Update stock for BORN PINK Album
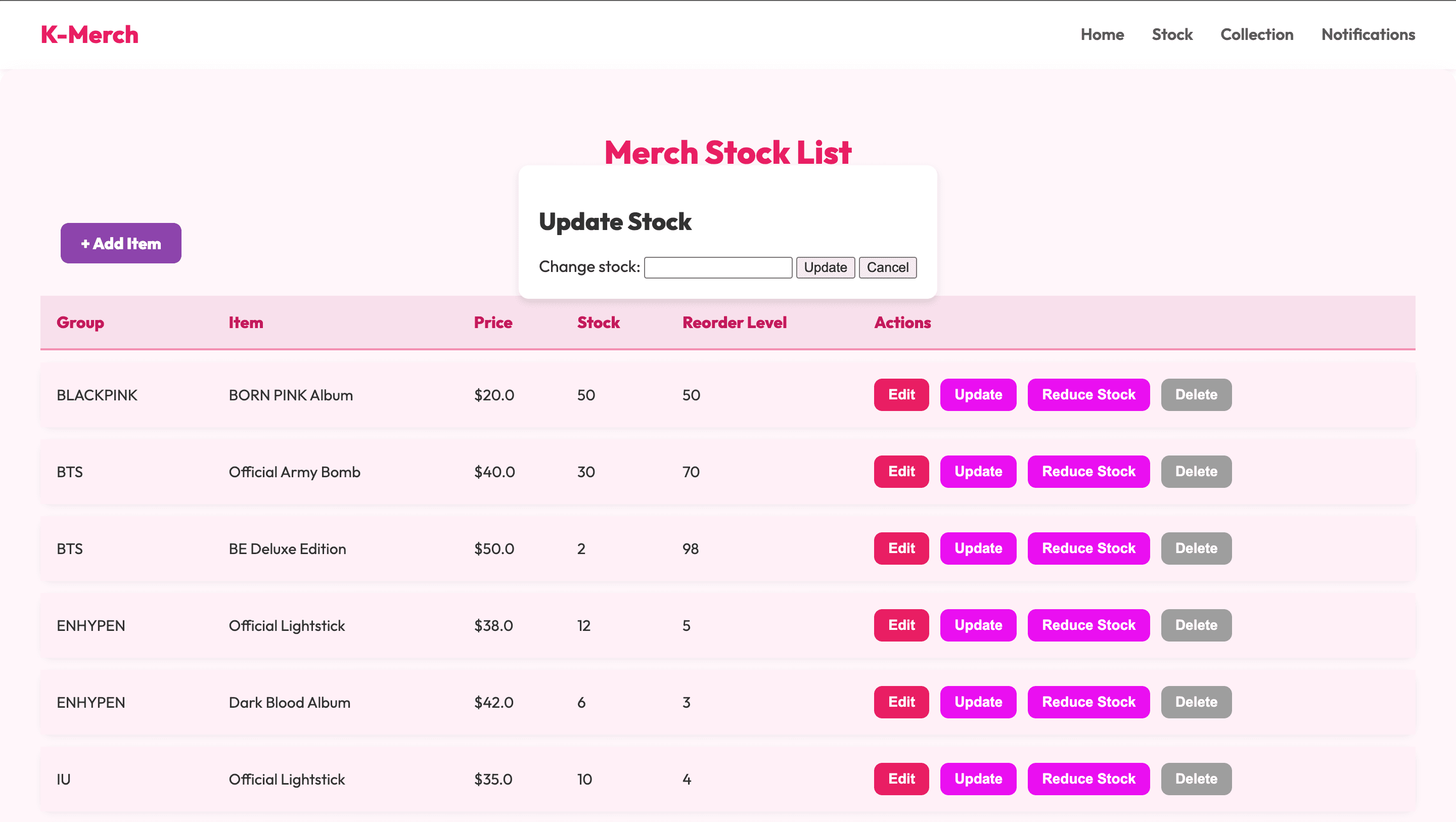The height and width of the screenshot is (822, 1456). pos(978,395)
